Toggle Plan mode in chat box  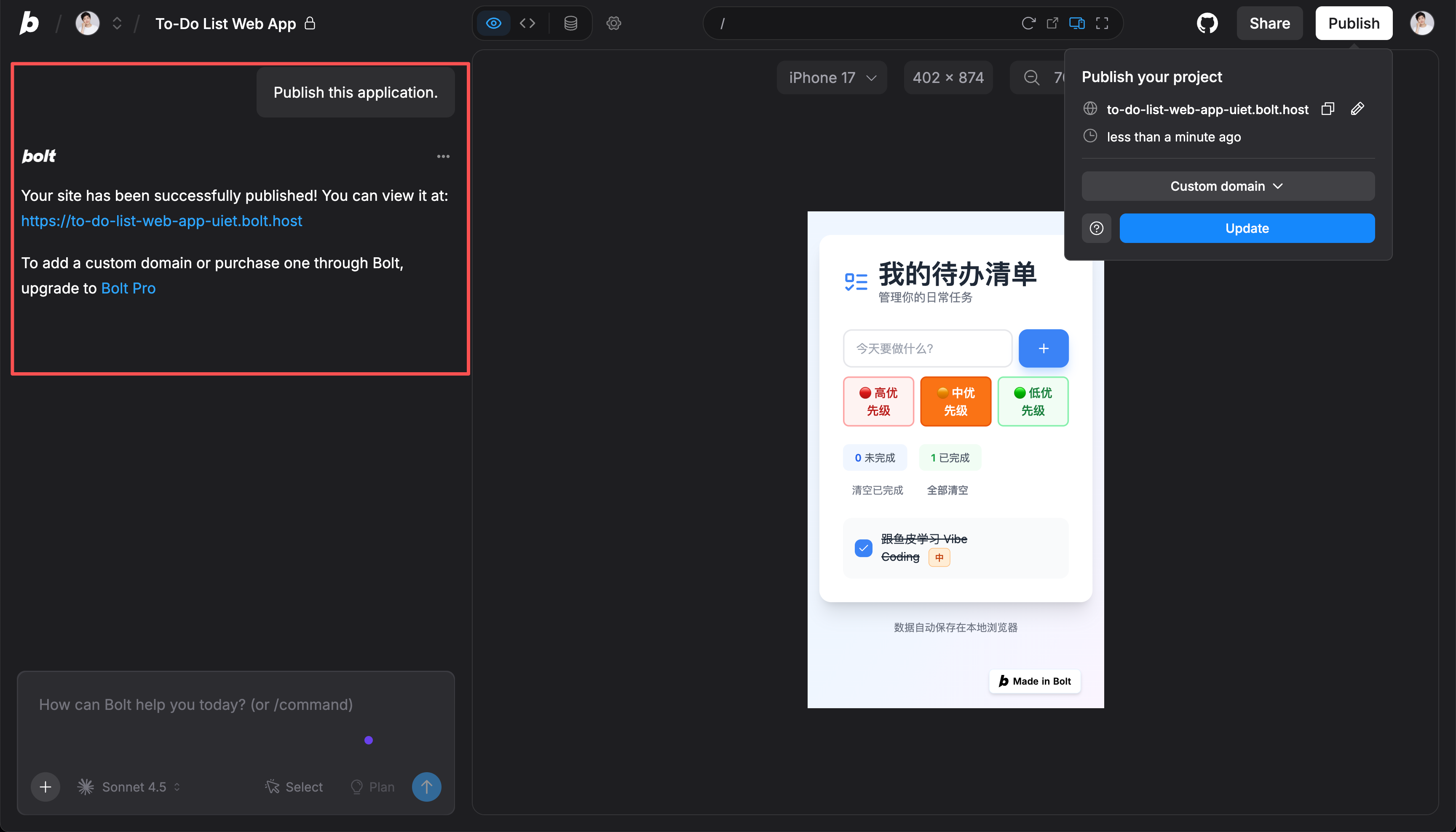point(372,787)
